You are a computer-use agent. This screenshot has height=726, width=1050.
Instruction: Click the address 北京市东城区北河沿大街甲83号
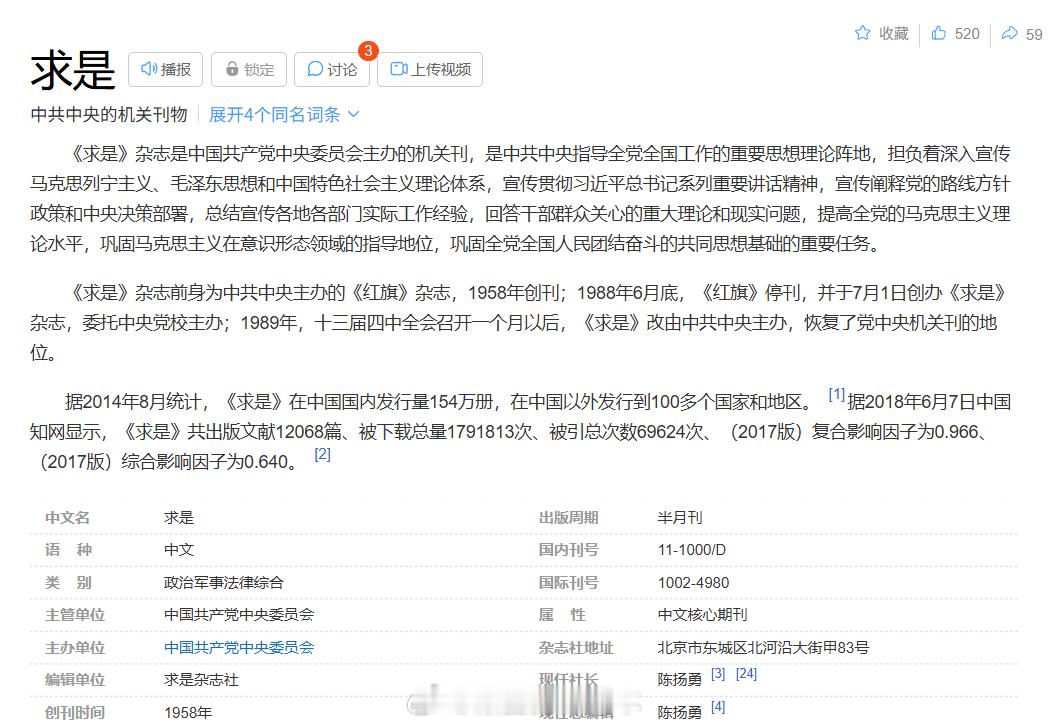[x=763, y=648]
